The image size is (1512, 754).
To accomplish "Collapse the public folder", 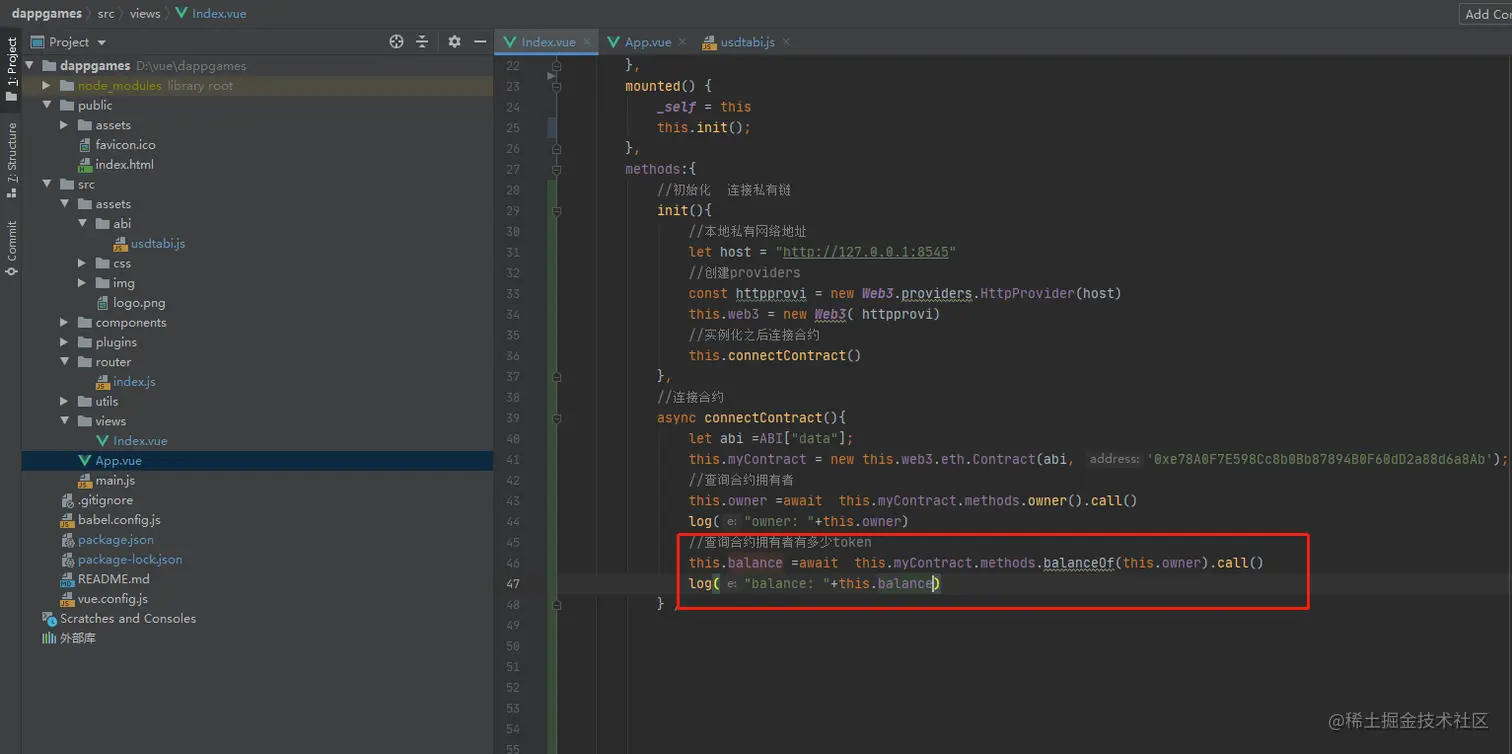I will point(46,105).
